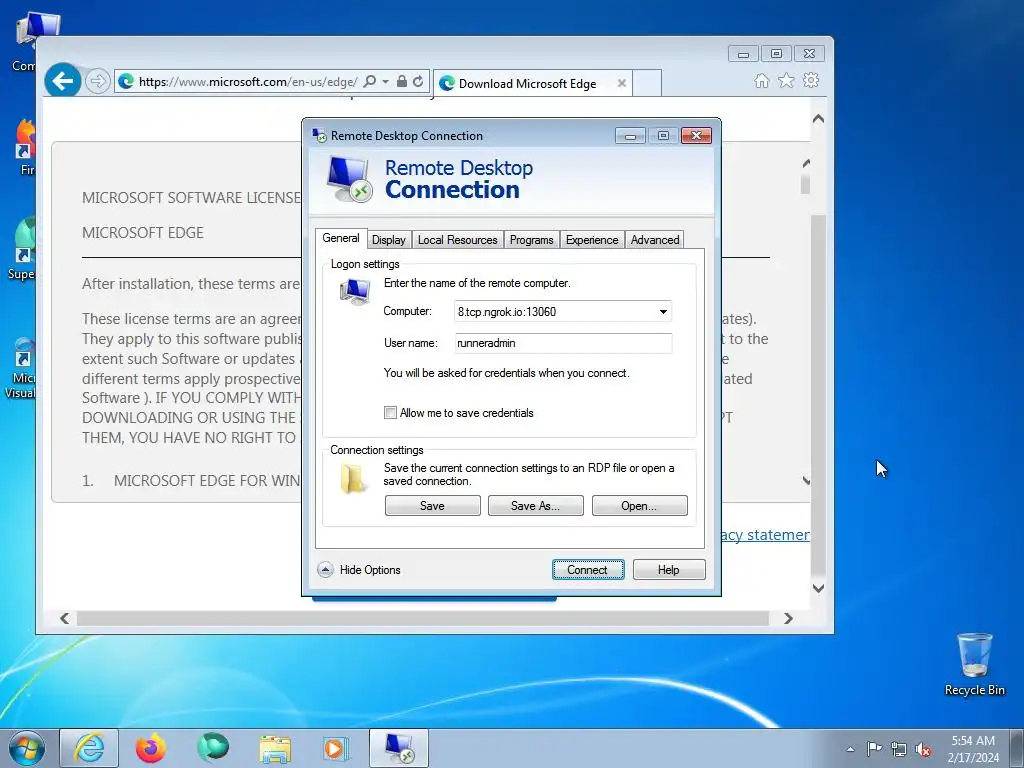Open the clock showing 5:54 AM
This screenshot has width=1024, height=768.
pyautogui.click(x=973, y=749)
